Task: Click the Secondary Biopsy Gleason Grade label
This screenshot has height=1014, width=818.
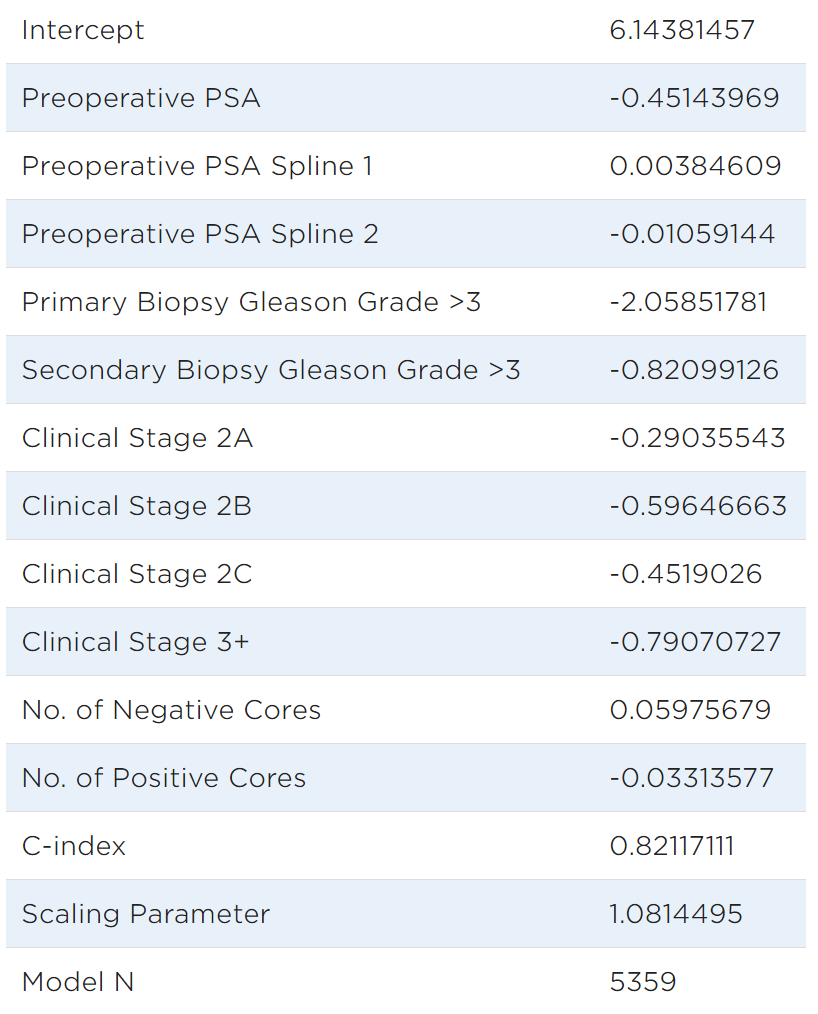Action: coord(271,370)
